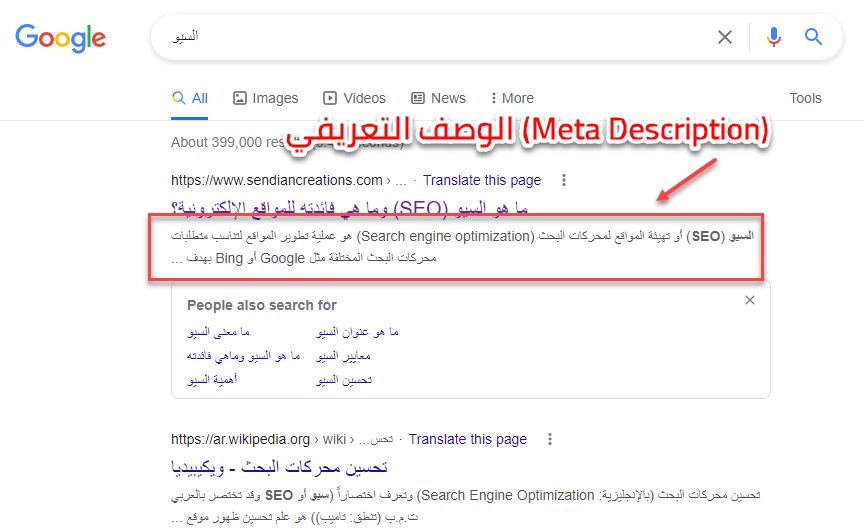The width and height of the screenshot is (865, 529).
Task: Click suggestion ما معنى السيو
Action: tap(218, 332)
